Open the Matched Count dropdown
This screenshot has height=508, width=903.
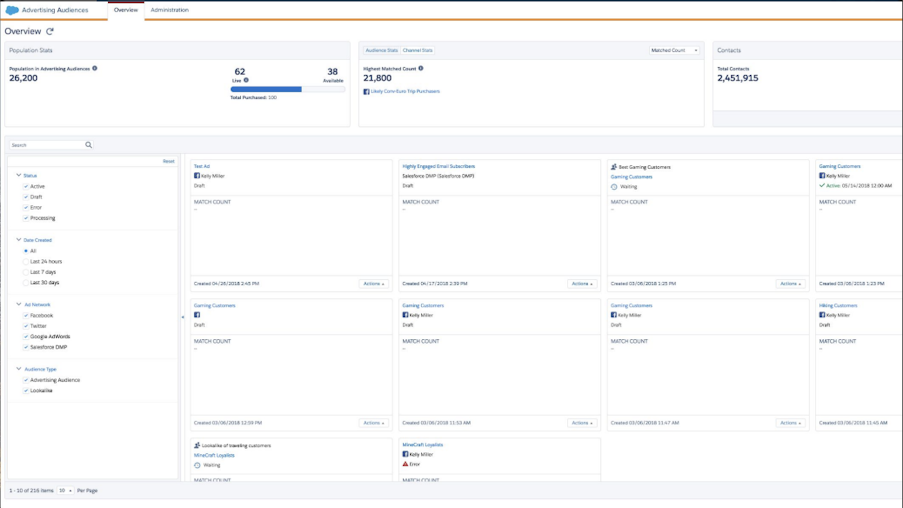point(674,50)
